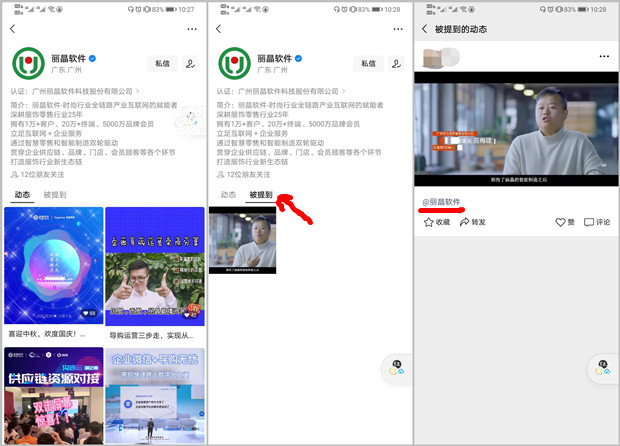The image size is (620, 446).
Task: Tap @丽晶软件 mention link
Action: coord(441,202)
